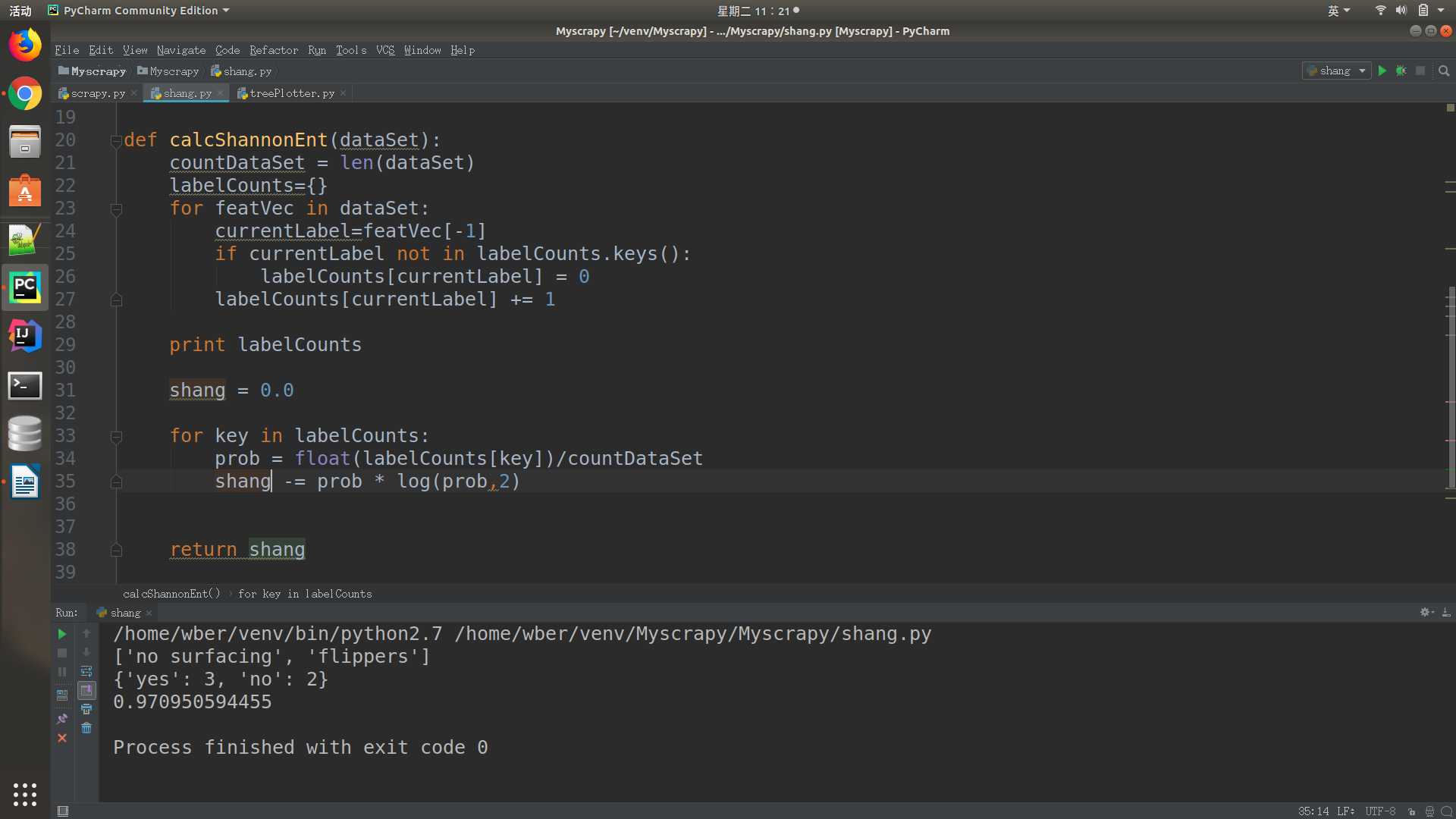Show Applications grid in the dock
1456x819 pixels.
pyautogui.click(x=25, y=794)
